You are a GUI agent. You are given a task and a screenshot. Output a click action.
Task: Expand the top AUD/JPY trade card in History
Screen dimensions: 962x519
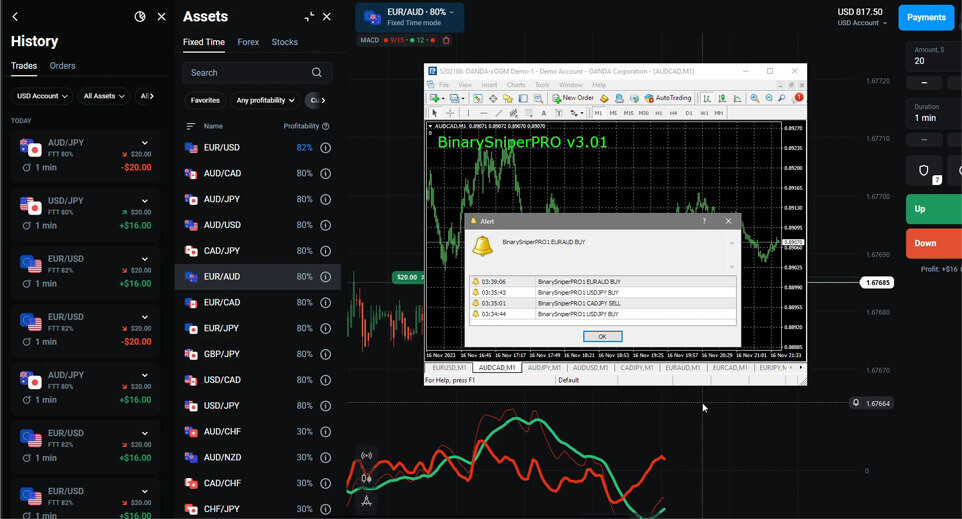(145, 143)
